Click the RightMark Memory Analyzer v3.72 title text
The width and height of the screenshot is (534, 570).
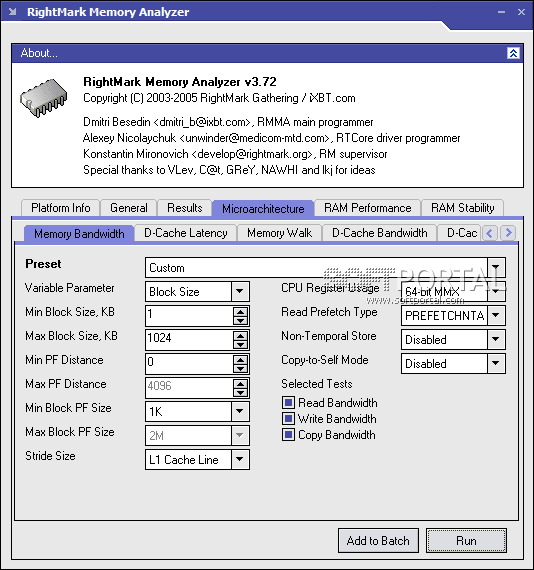180,81
